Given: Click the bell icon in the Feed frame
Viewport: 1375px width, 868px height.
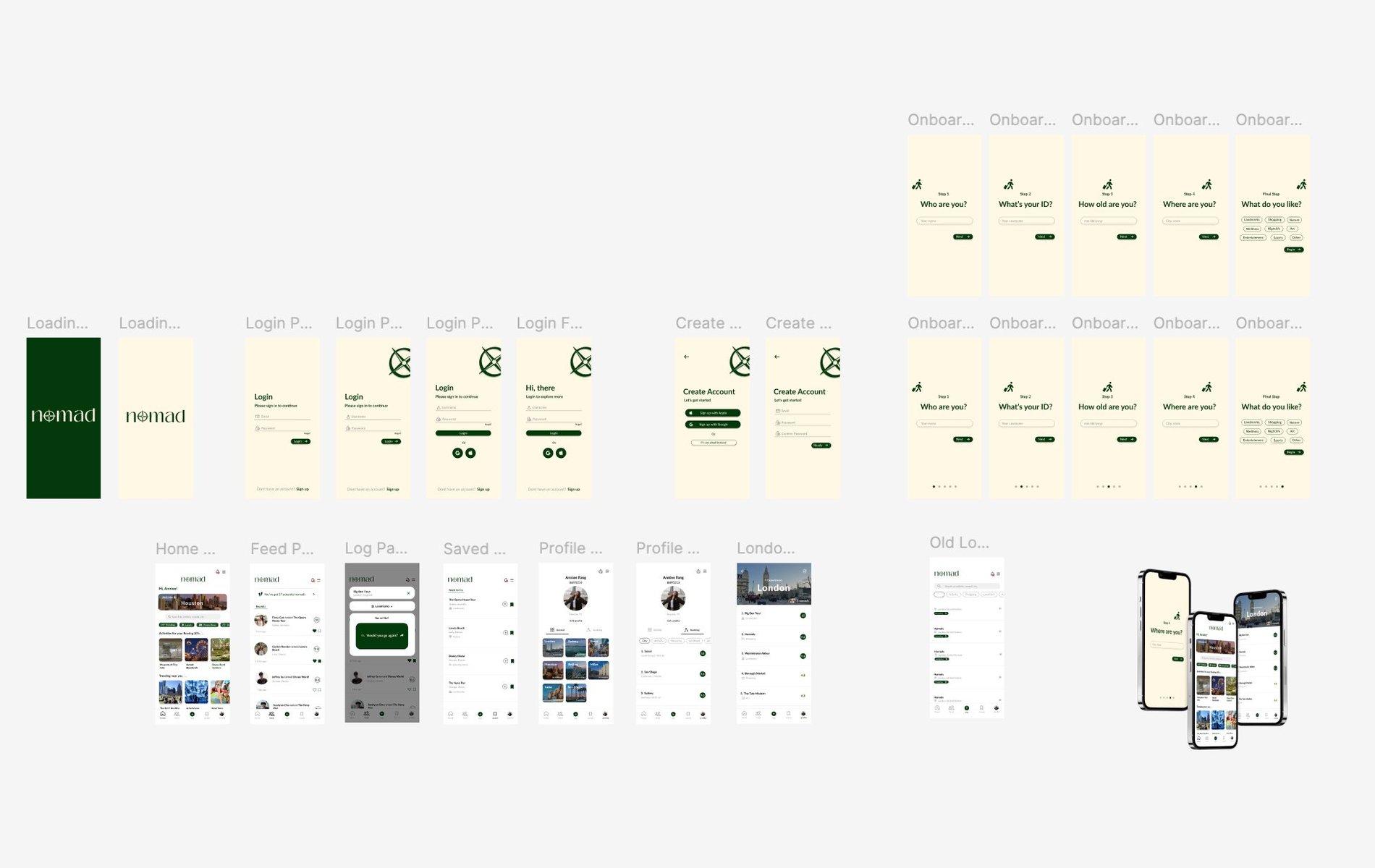Looking at the screenshot, I should pos(313,580).
